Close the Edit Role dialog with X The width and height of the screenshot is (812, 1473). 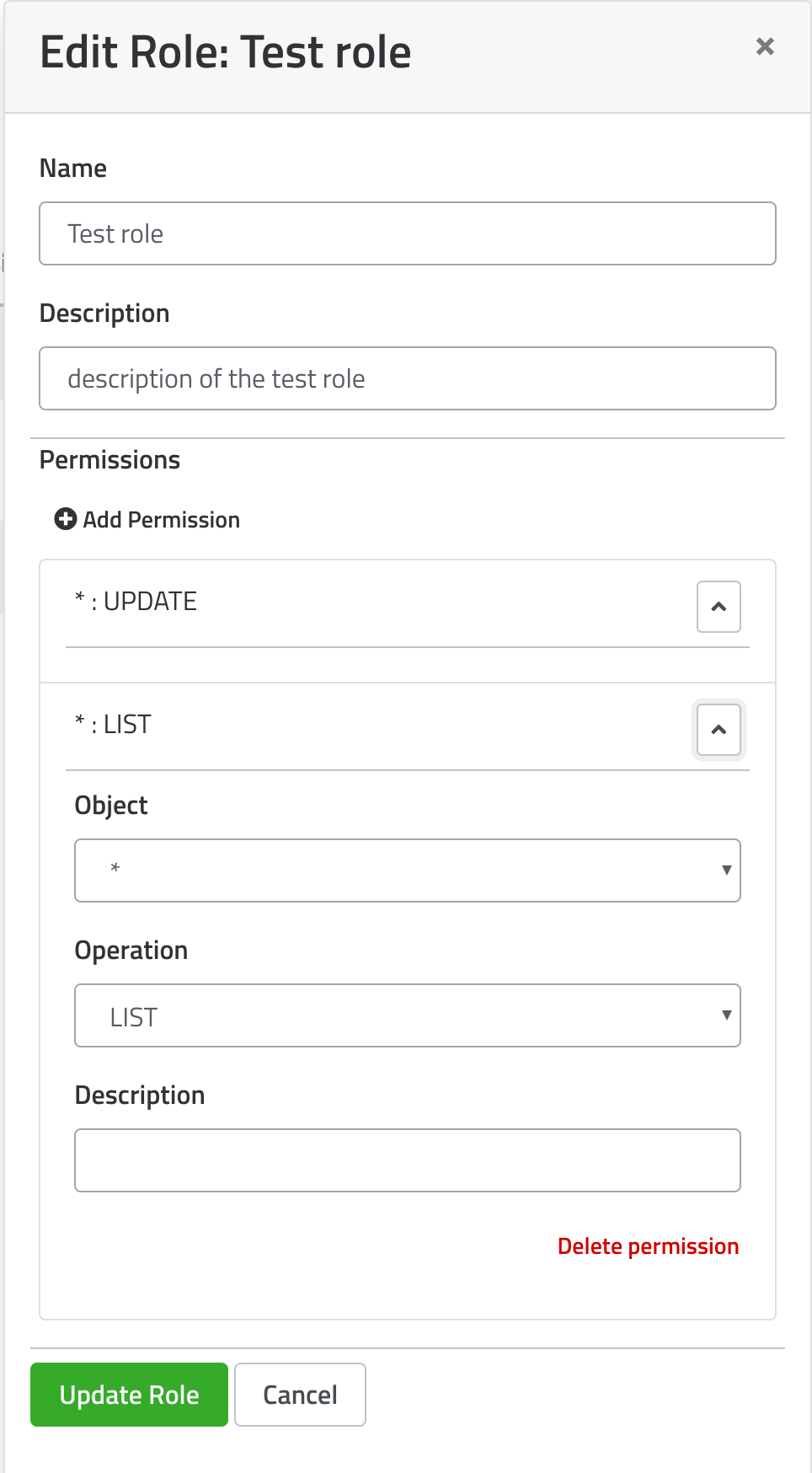(765, 46)
